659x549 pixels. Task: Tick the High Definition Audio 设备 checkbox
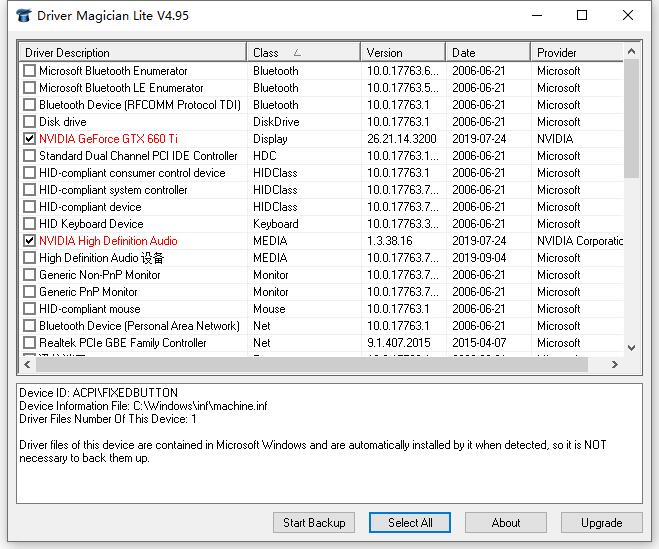click(x=29, y=258)
